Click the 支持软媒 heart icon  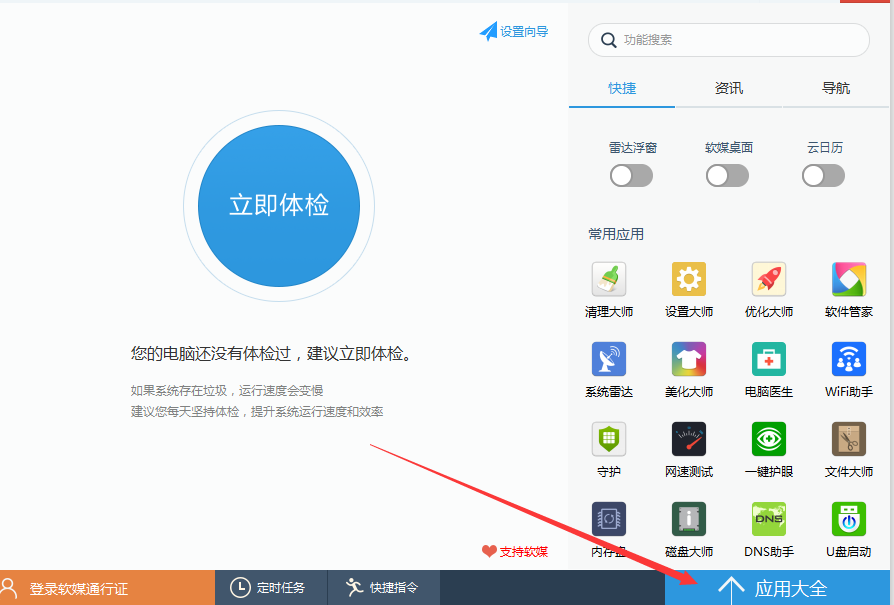tap(489, 551)
